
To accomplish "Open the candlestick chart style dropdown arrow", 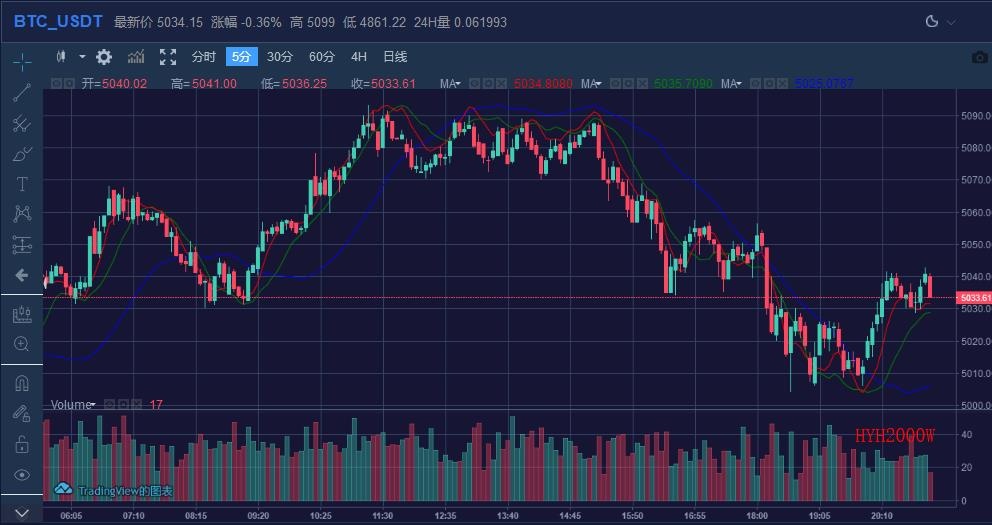I will pyautogui.click(x=82, y=57).
